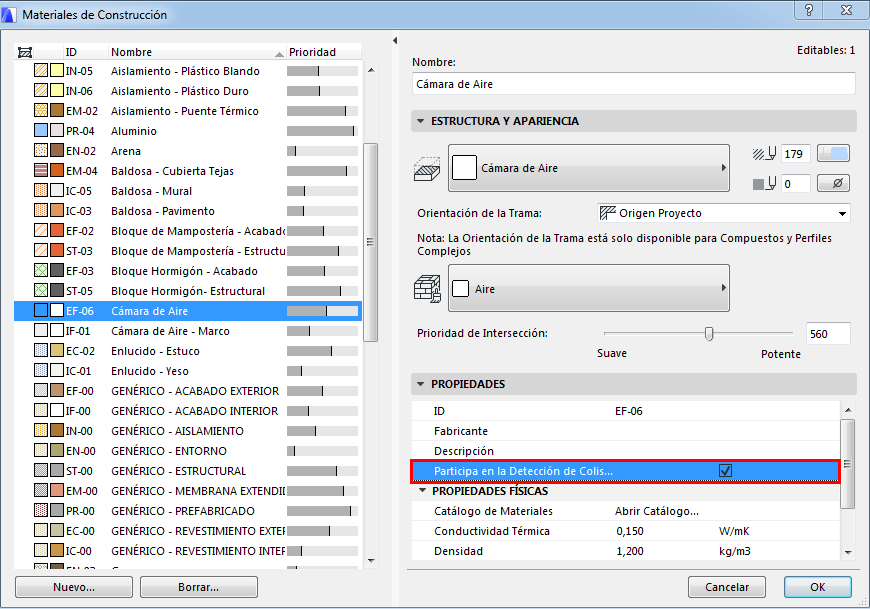This screenshot has width=870, height=609.
Task: Click the transparent background pen button
Action: (833, 183)
